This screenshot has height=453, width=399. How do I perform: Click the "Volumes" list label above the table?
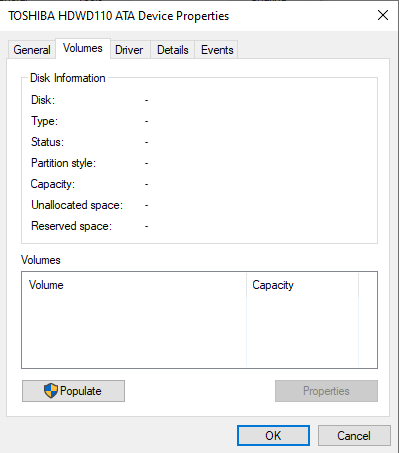[x=41, y=260]
